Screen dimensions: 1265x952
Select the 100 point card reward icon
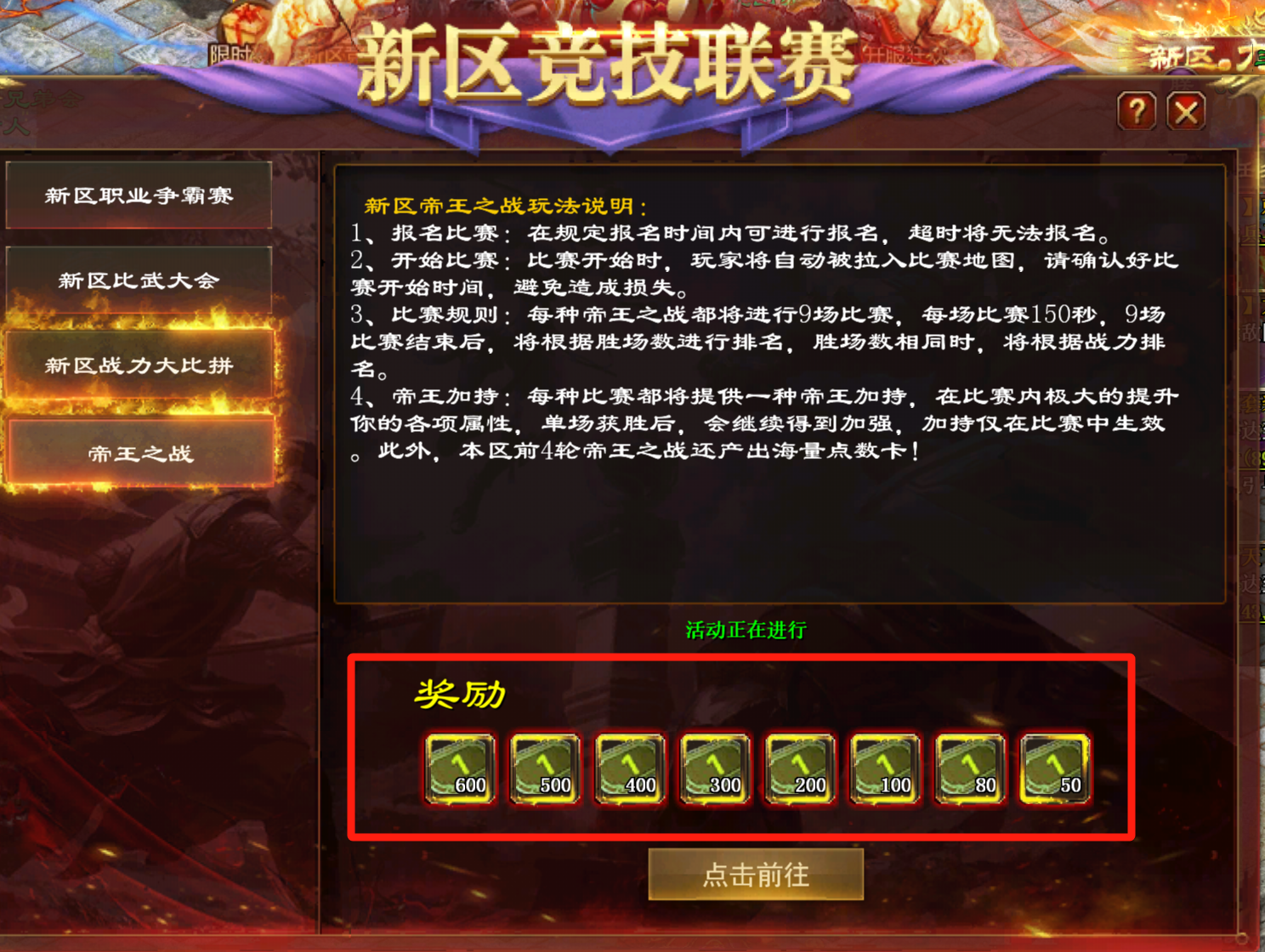click(x=885, y=768)
